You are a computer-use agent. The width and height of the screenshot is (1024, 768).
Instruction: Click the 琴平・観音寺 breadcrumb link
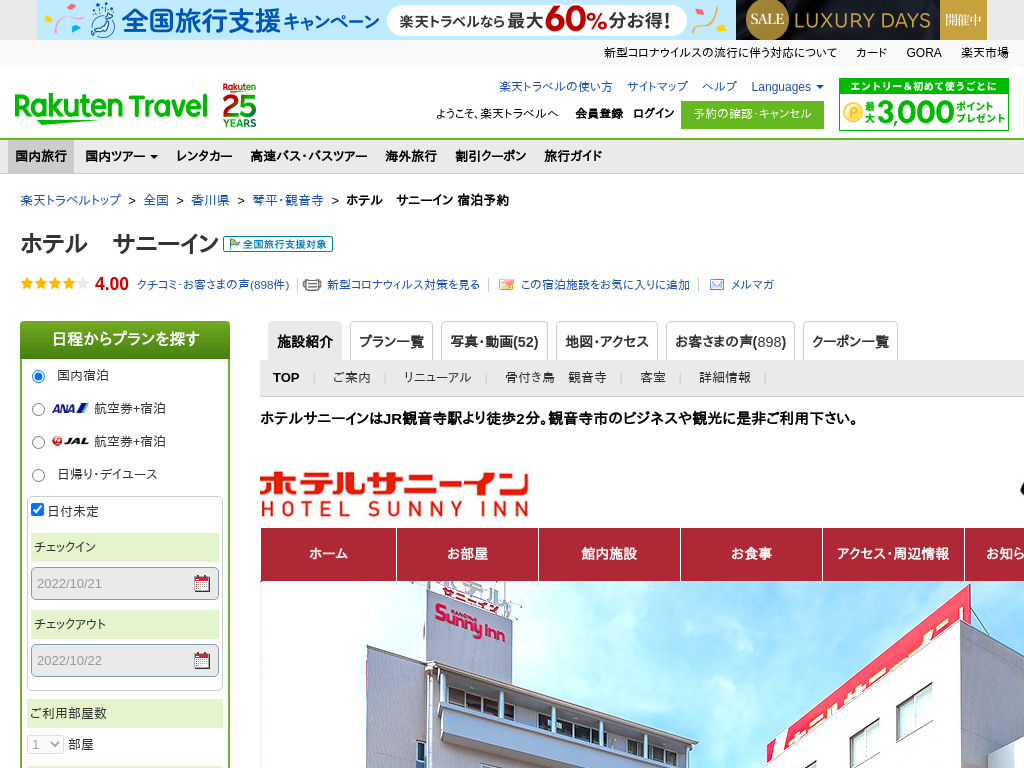tap(288, 200)
